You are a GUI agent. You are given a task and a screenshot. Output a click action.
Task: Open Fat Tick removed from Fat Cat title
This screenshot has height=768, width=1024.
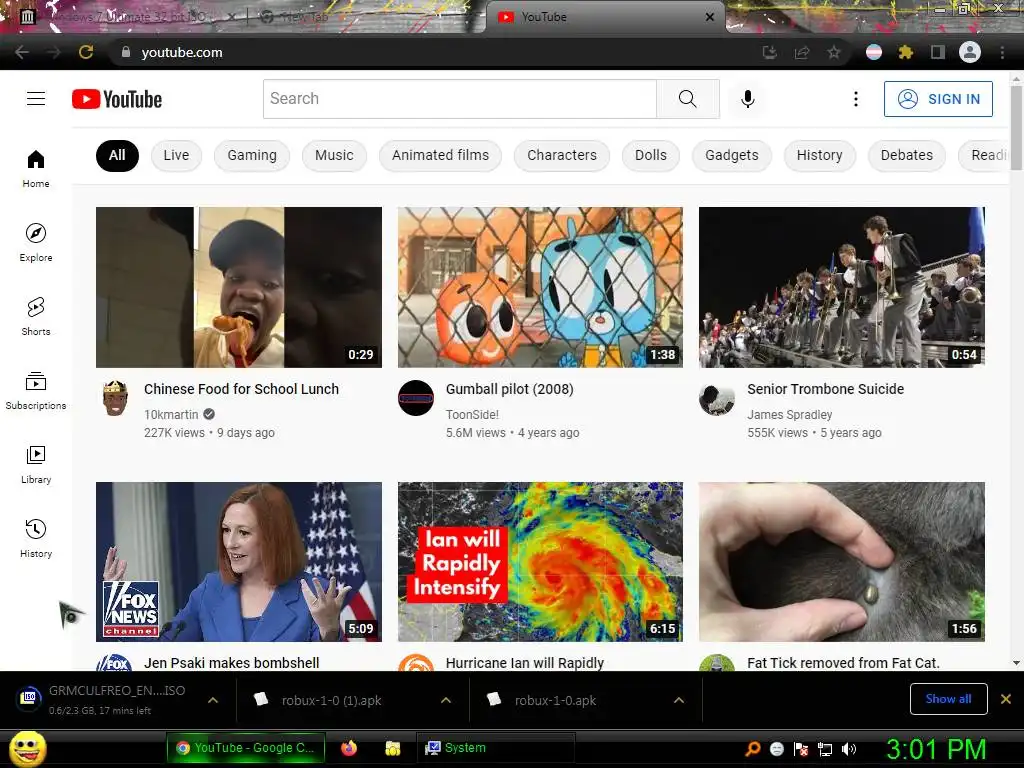pyautogui.click(x=843, y=663)
